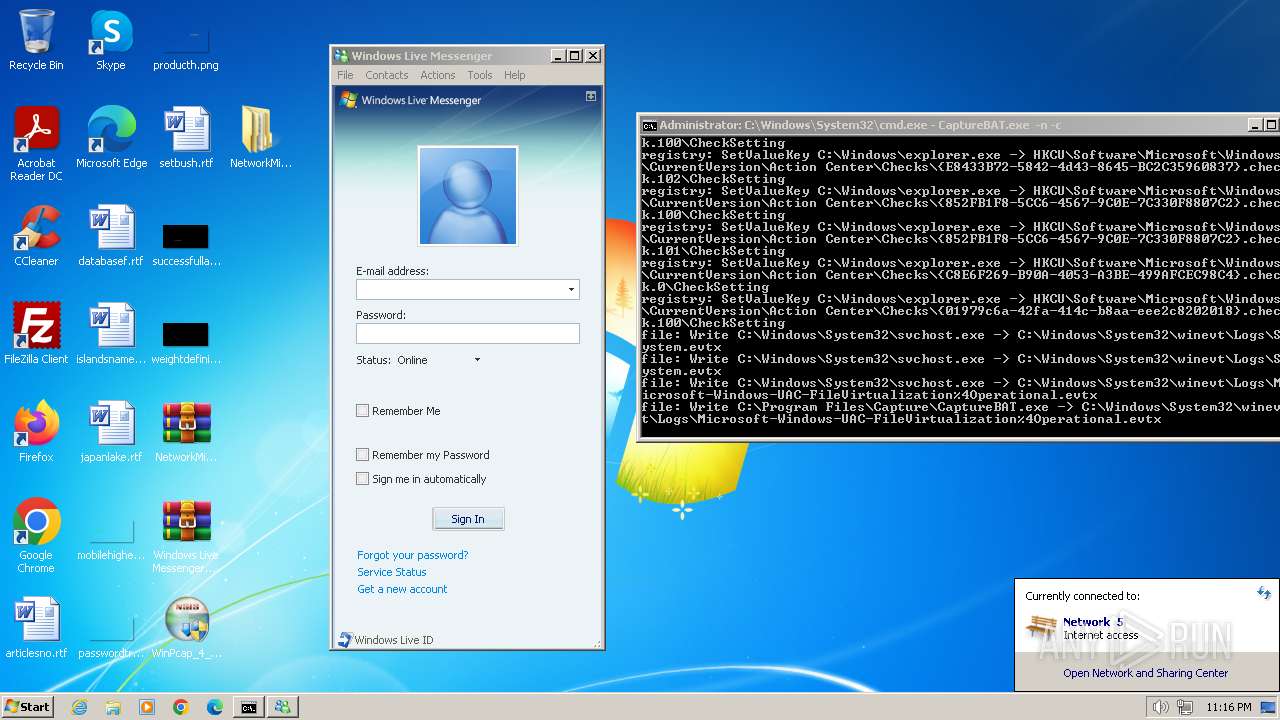Viewport: 1280px width, 720px height.
Task: Click the Password input field
Action: click(x=467, y=333)
